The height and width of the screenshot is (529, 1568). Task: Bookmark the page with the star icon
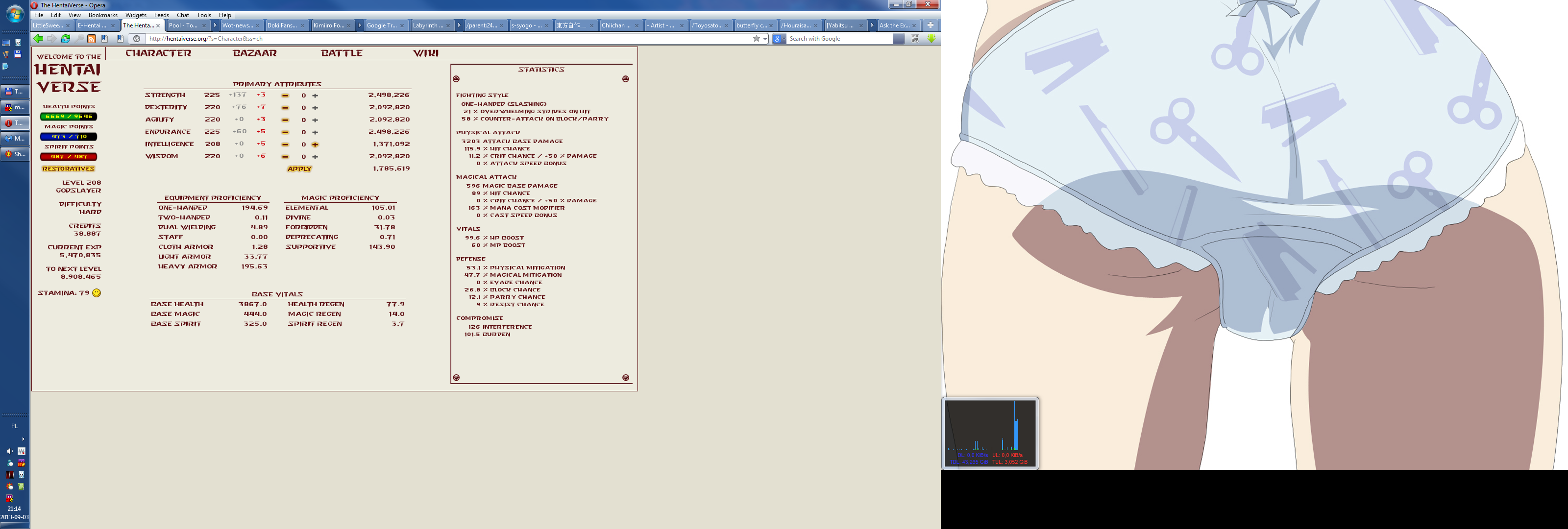756,39
